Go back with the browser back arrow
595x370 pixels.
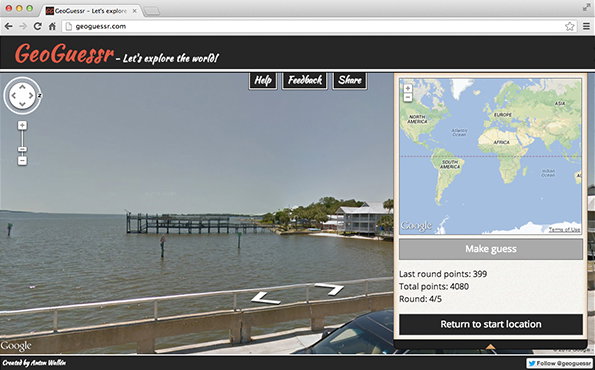click(x=8, y=26)
